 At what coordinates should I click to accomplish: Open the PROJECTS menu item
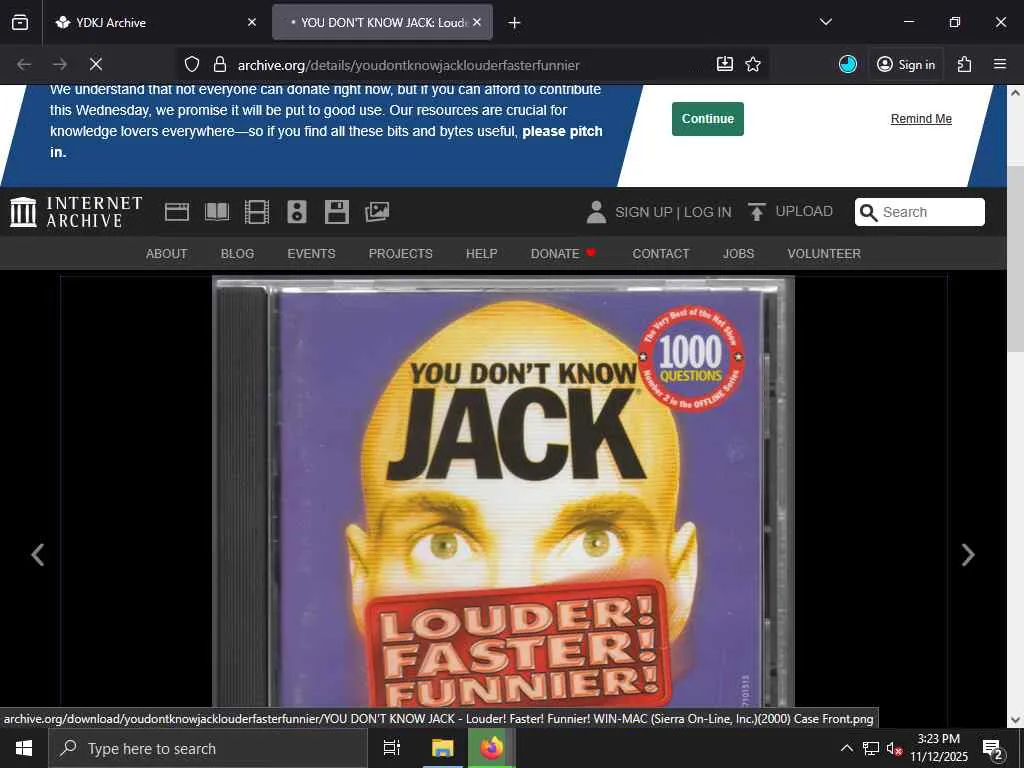click(400, 253)
